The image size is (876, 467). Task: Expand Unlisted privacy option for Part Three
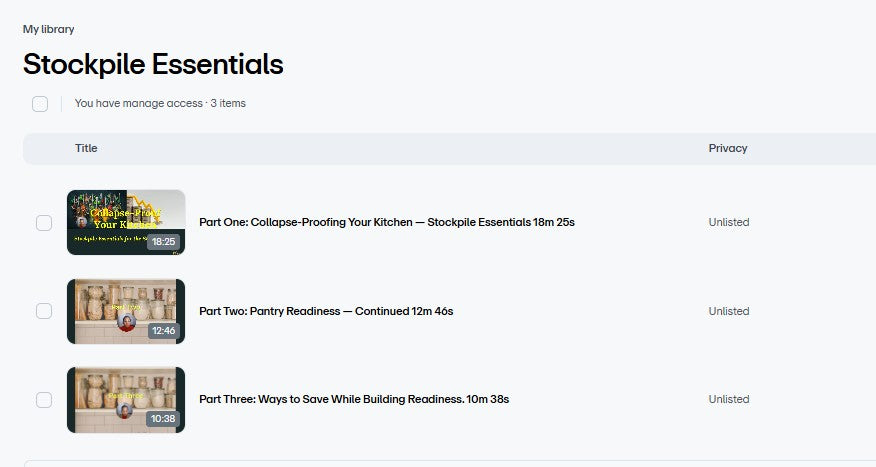coord(728,399)
